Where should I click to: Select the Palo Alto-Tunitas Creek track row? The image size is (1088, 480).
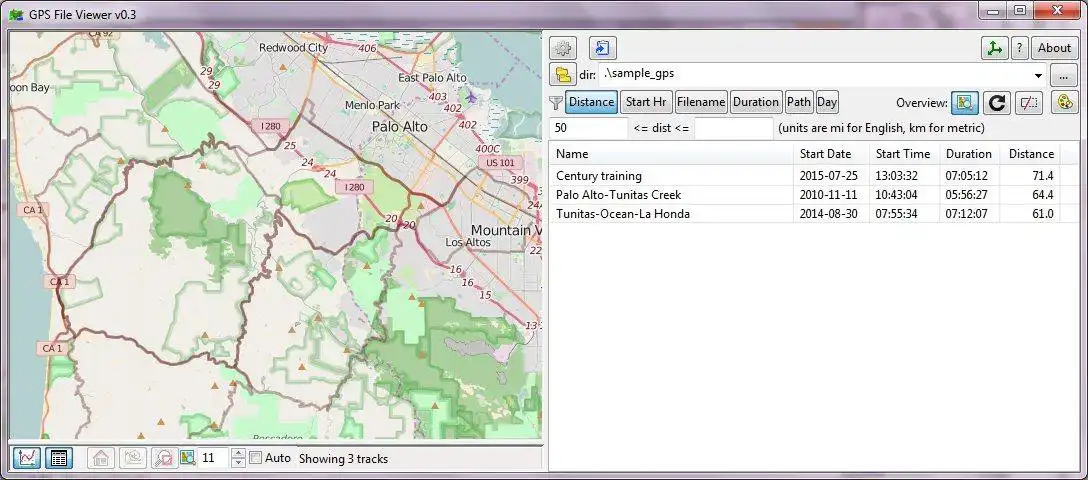pyautogui.click(x=804, y=195)
